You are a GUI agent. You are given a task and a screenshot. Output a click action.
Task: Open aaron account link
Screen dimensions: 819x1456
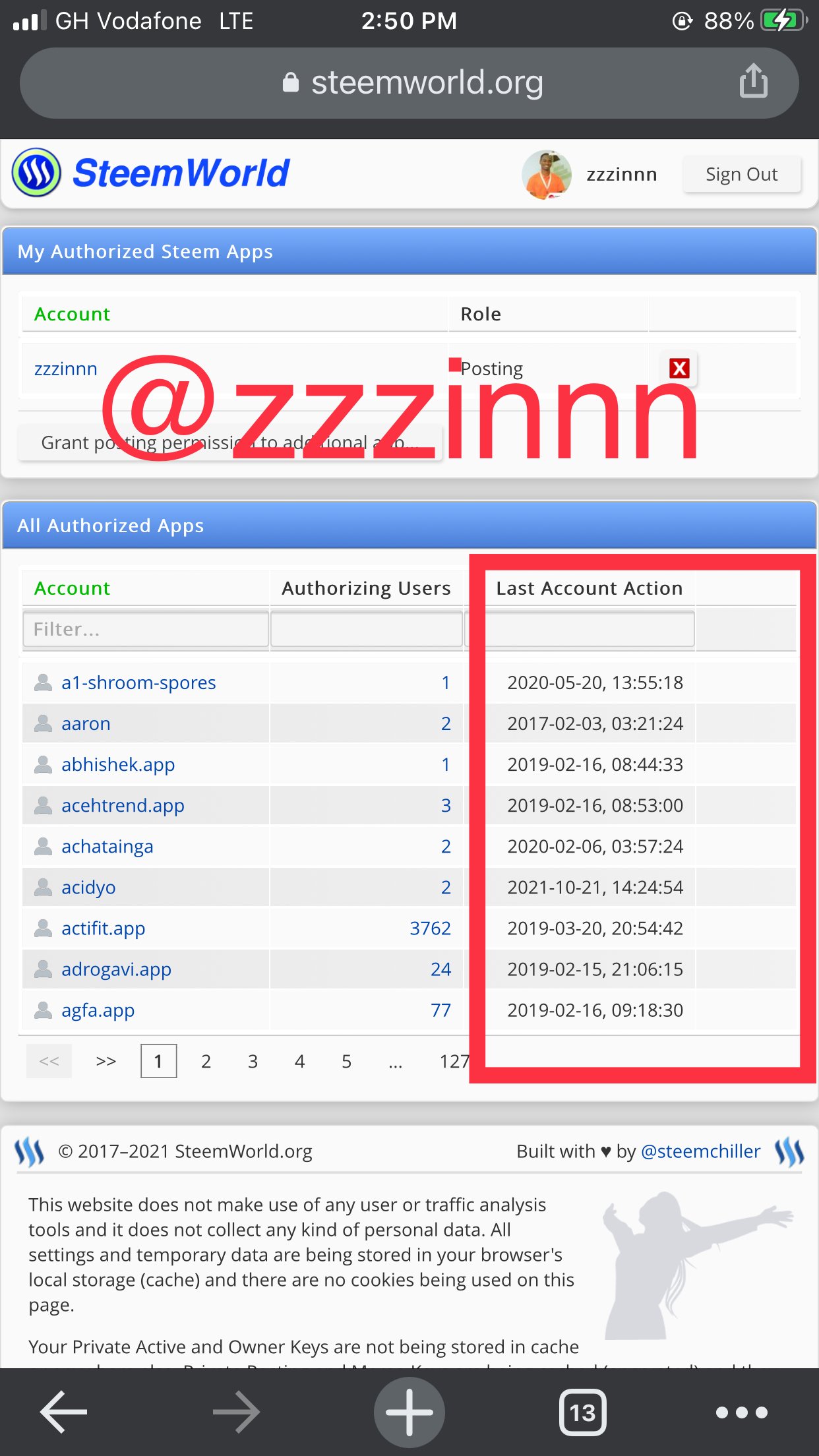(x=86, y=723)
